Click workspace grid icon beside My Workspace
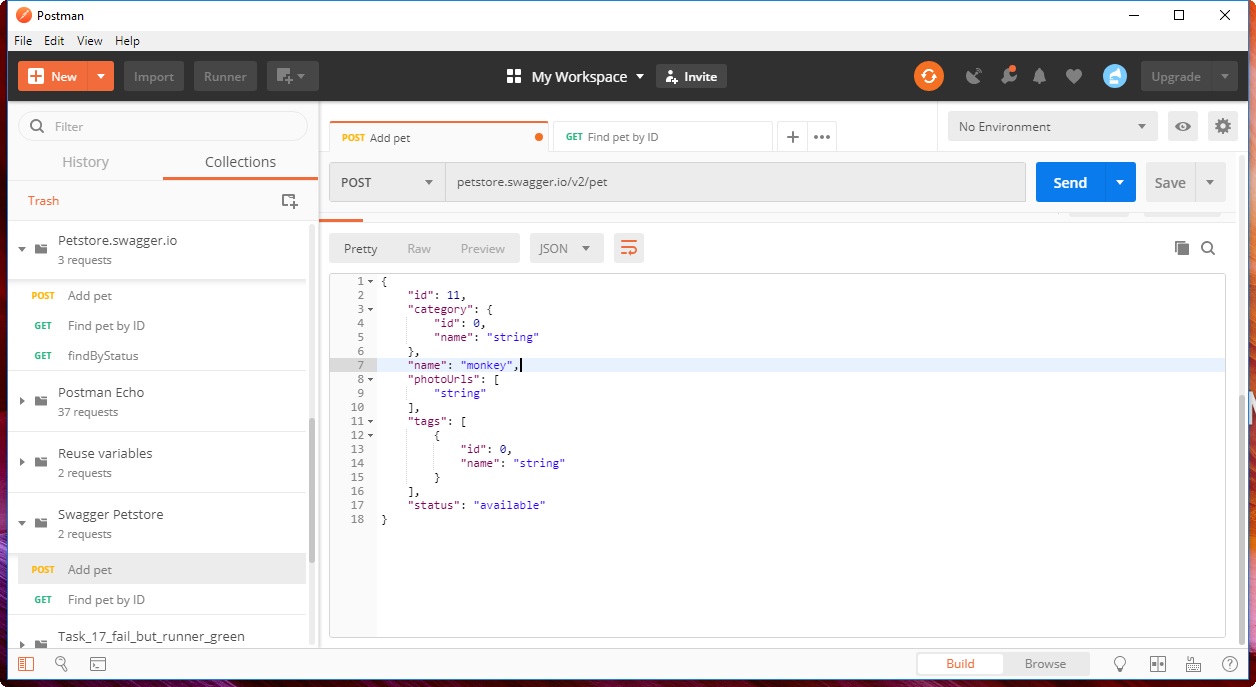 [515, 77]
